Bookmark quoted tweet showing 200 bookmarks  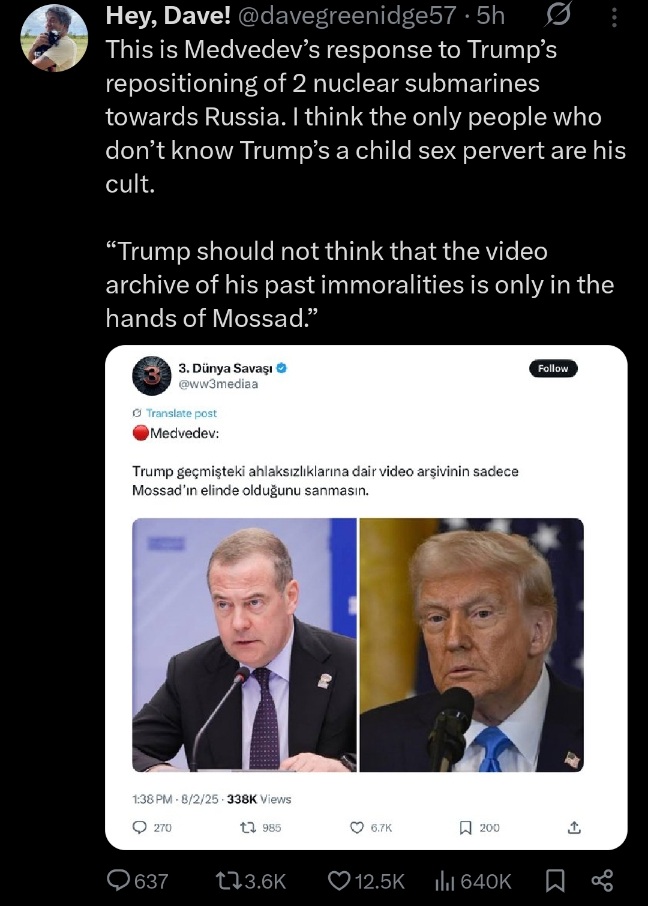tap(479, 827)
